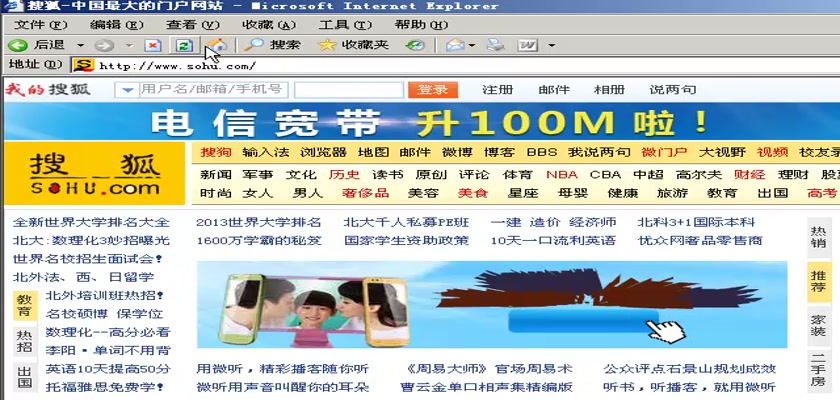The height and width of the screenshot is (400, 840).
Task: Go to the 新闻 channel
Action: point(216,175)
